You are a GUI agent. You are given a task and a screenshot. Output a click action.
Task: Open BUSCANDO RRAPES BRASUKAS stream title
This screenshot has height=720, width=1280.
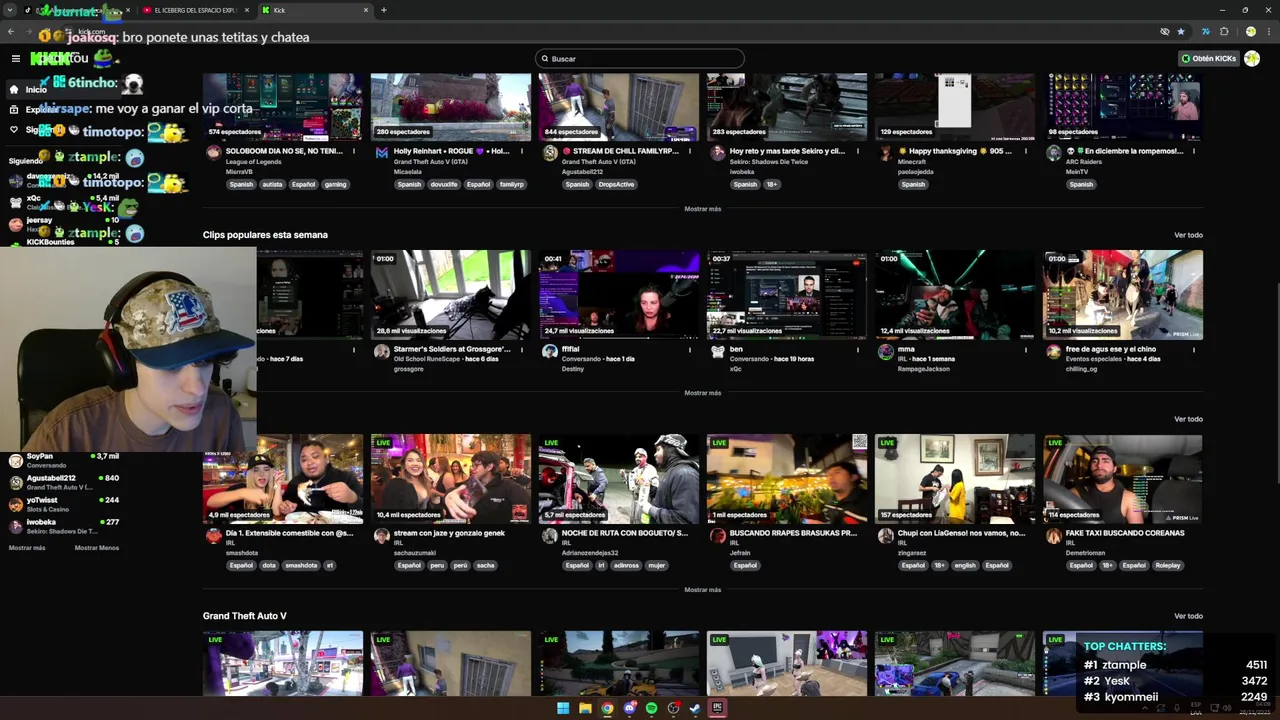pos(793,533)
